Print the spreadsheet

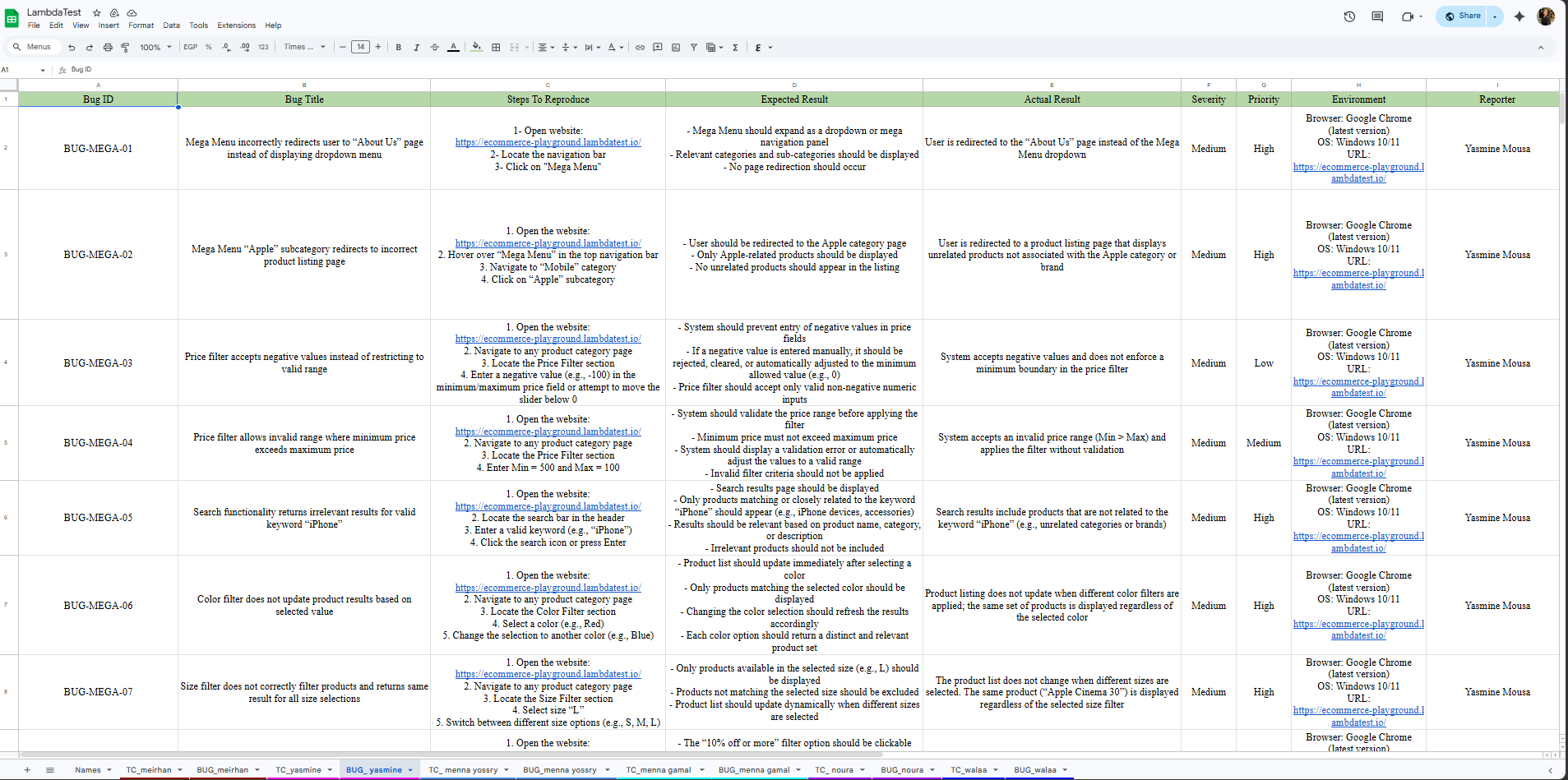tap(108, 48)
